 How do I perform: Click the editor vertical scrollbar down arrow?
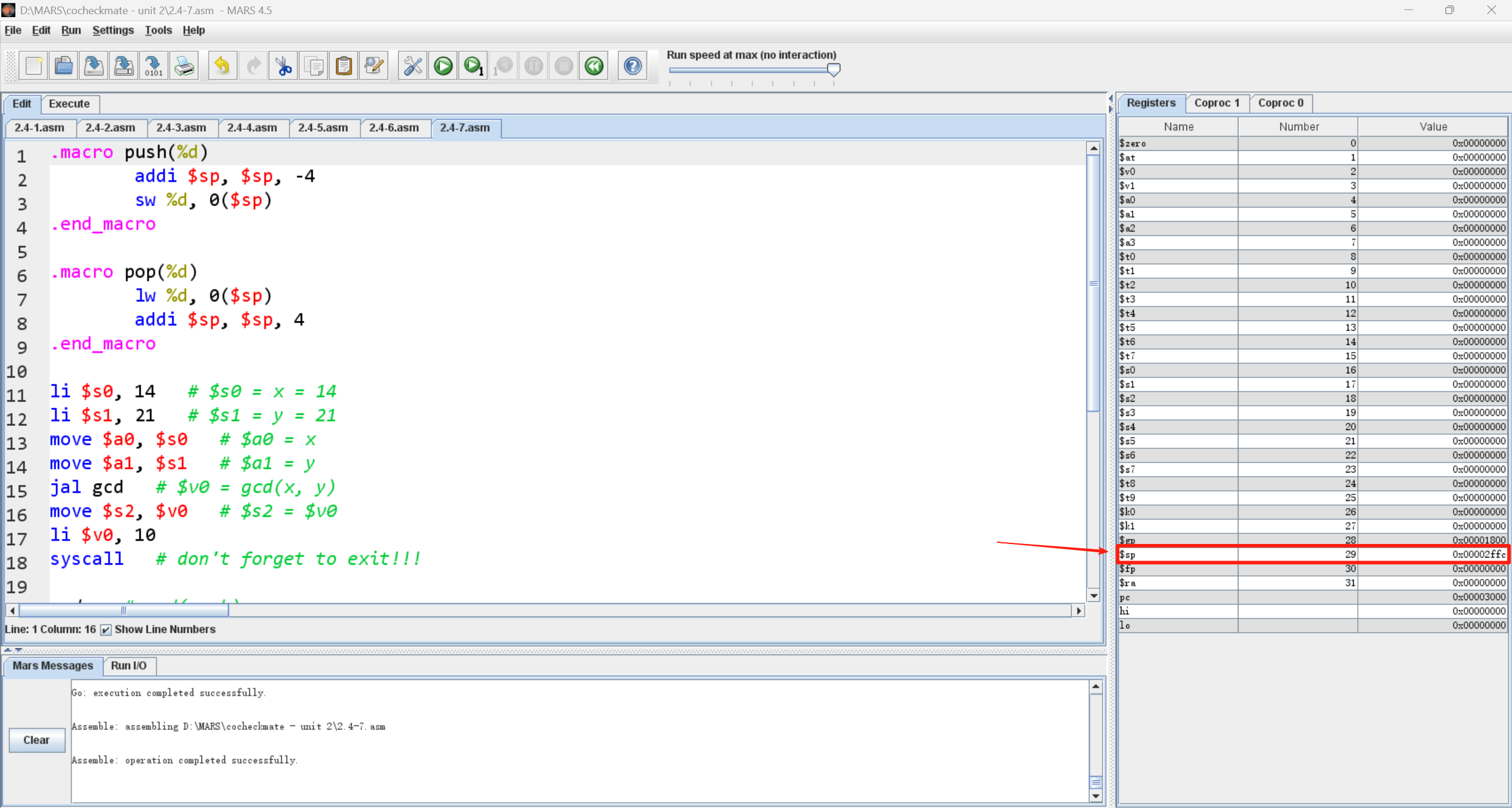tap(1094, 595)
